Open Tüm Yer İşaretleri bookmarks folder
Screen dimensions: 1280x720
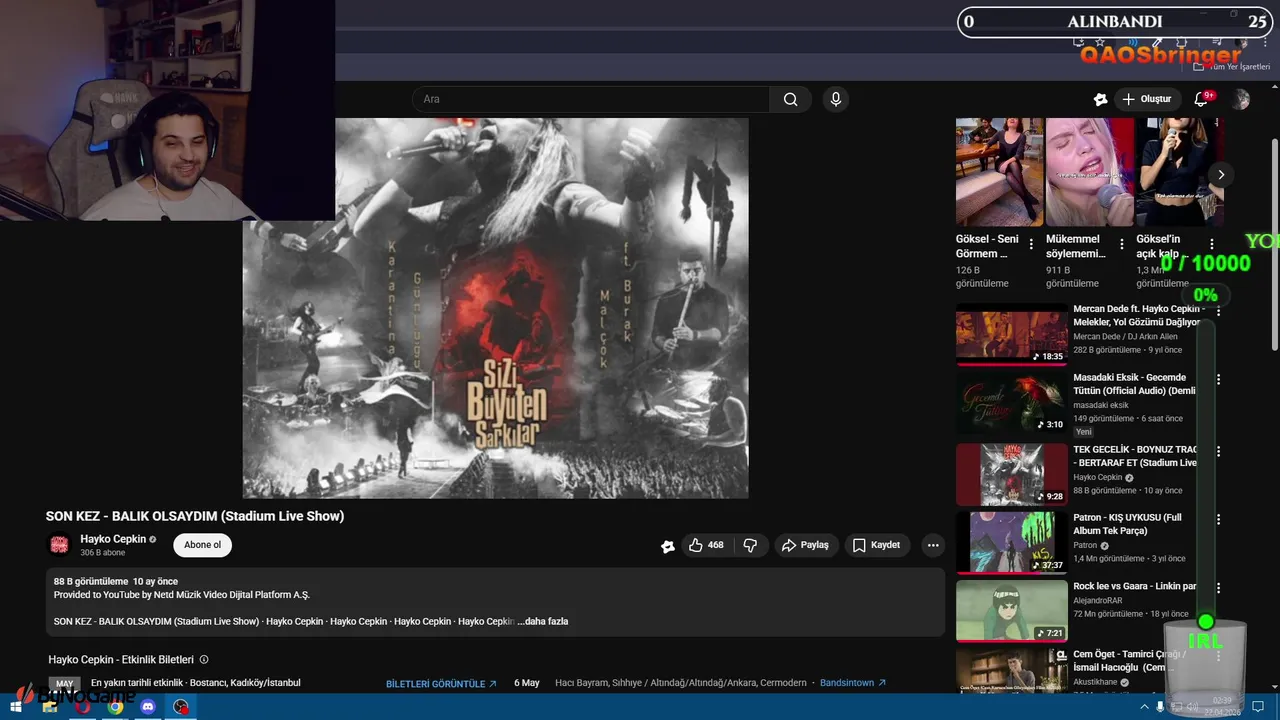coord(1232,66)
